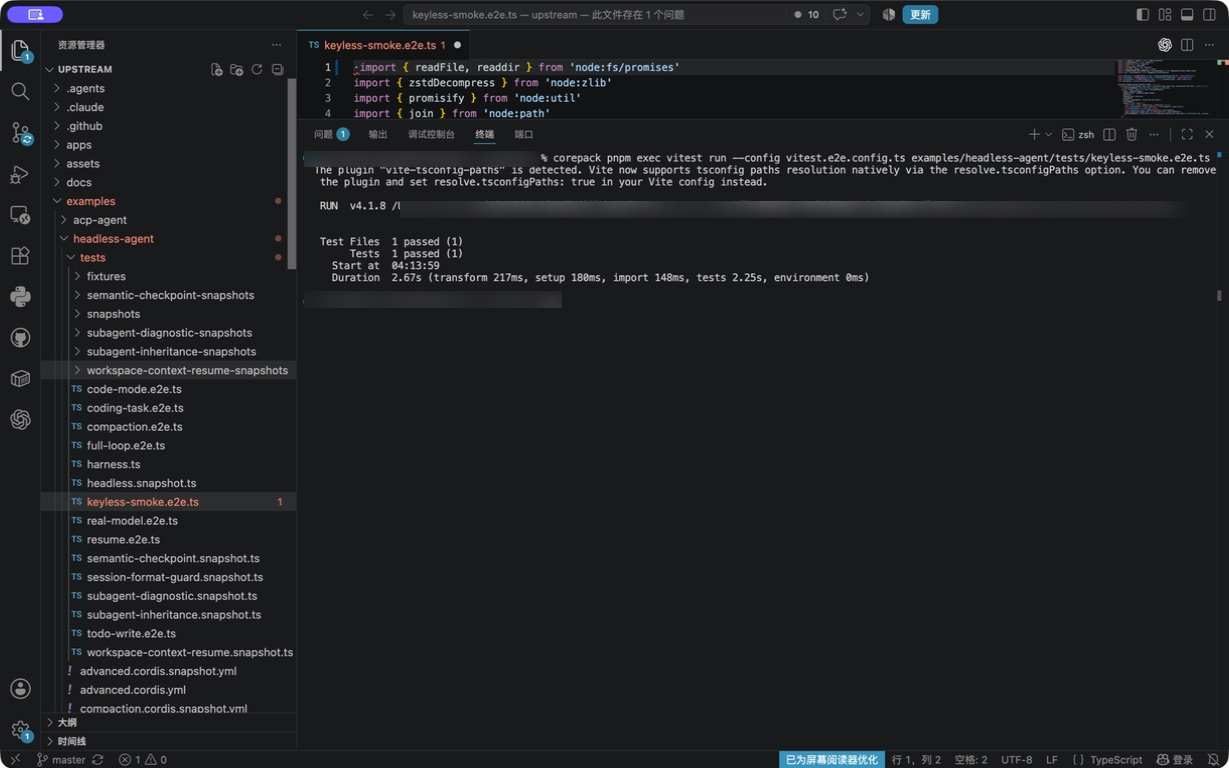Click the notifications bell in status bar
The image size is (1229, 768).
[x=1213, y=760]
